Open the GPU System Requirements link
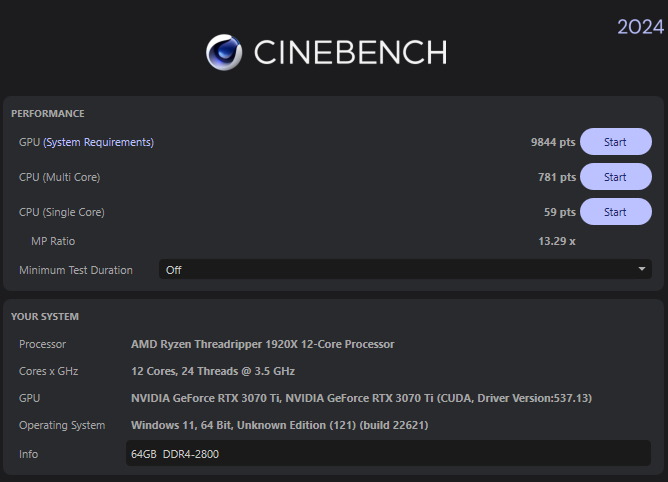 coord(98,142)
